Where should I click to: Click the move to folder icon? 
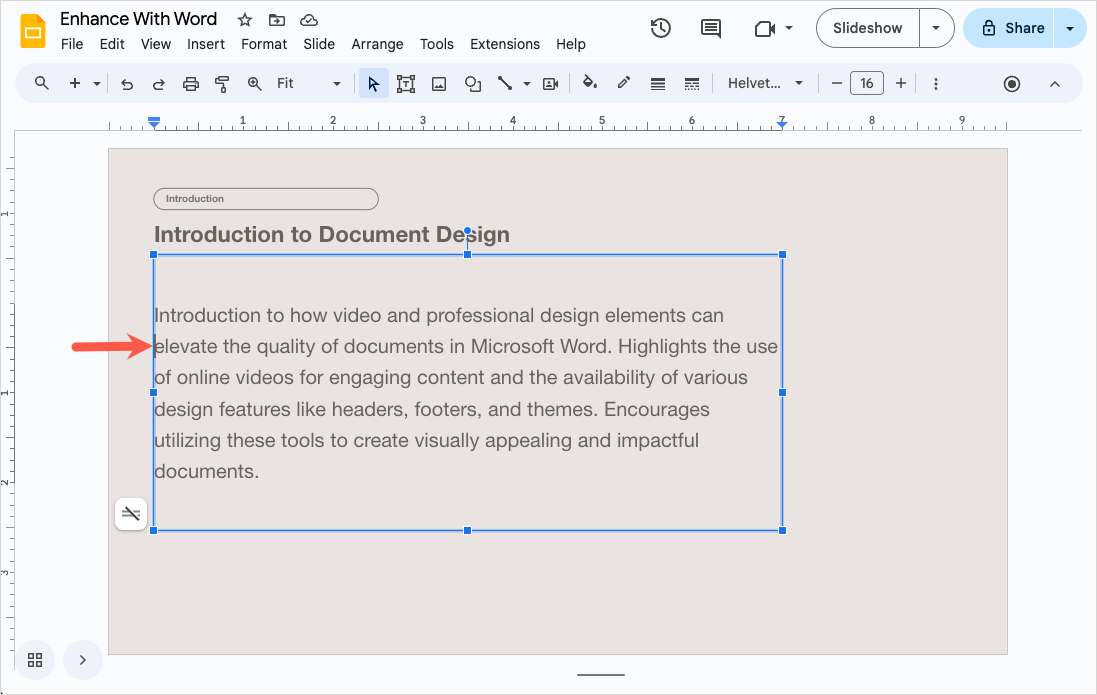pos(277,20)
